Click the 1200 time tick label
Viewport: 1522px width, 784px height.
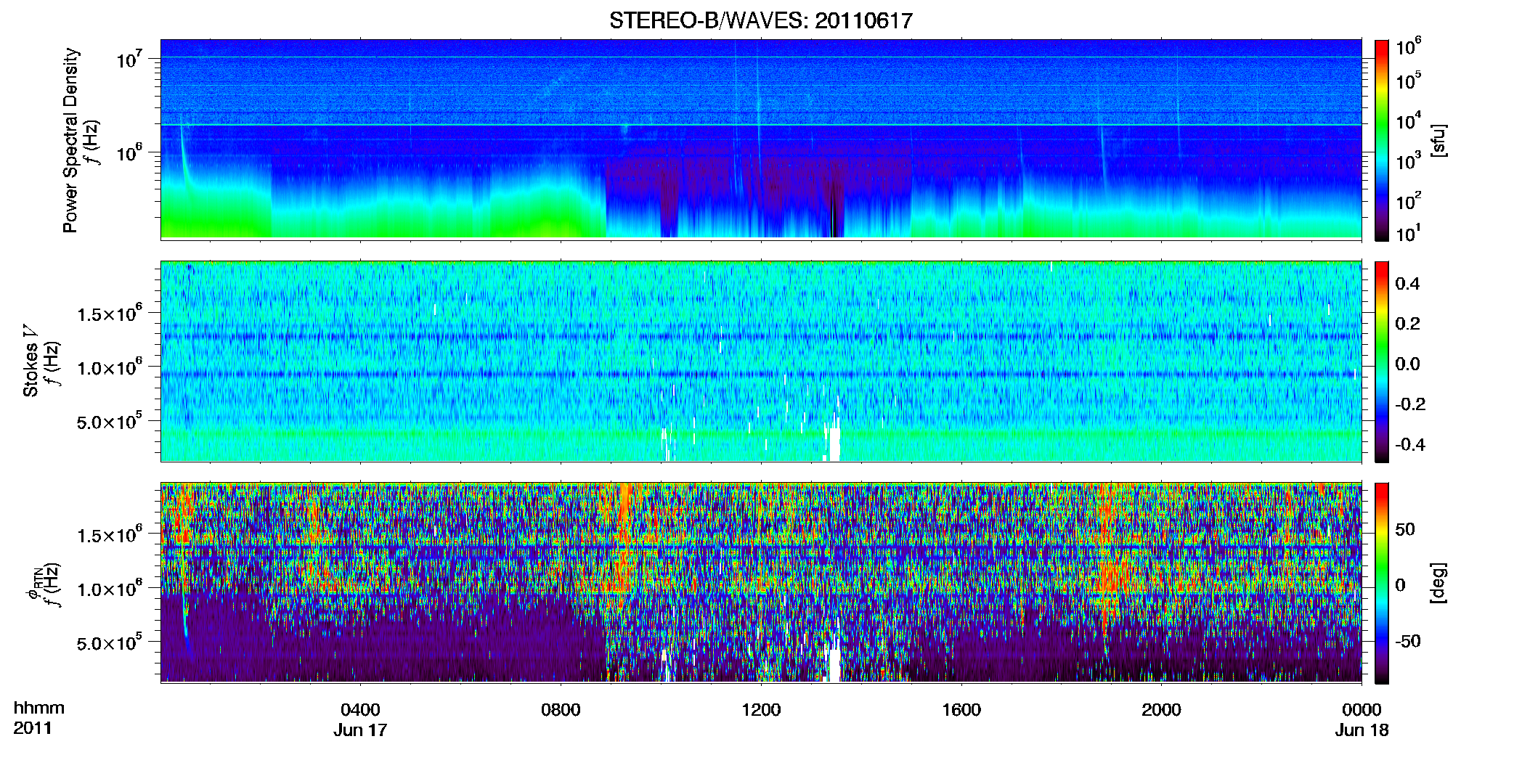761,710
